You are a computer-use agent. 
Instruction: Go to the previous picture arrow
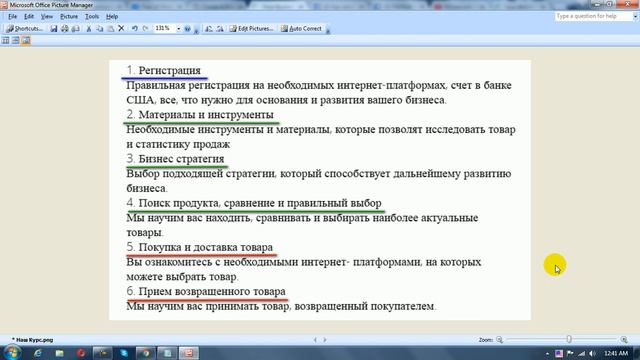point(315,340)
